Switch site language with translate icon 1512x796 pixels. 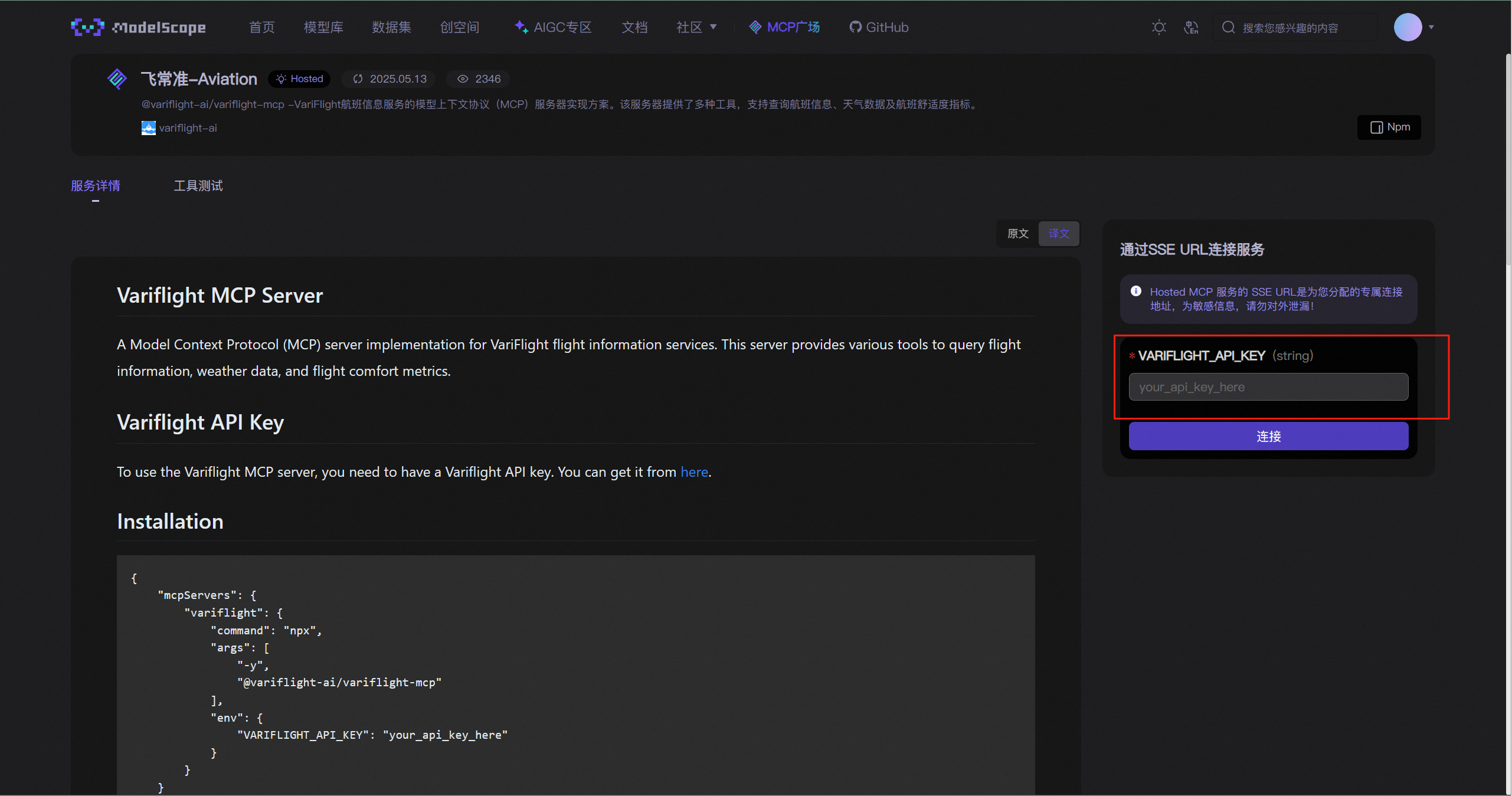click(x=1191, y=27)
